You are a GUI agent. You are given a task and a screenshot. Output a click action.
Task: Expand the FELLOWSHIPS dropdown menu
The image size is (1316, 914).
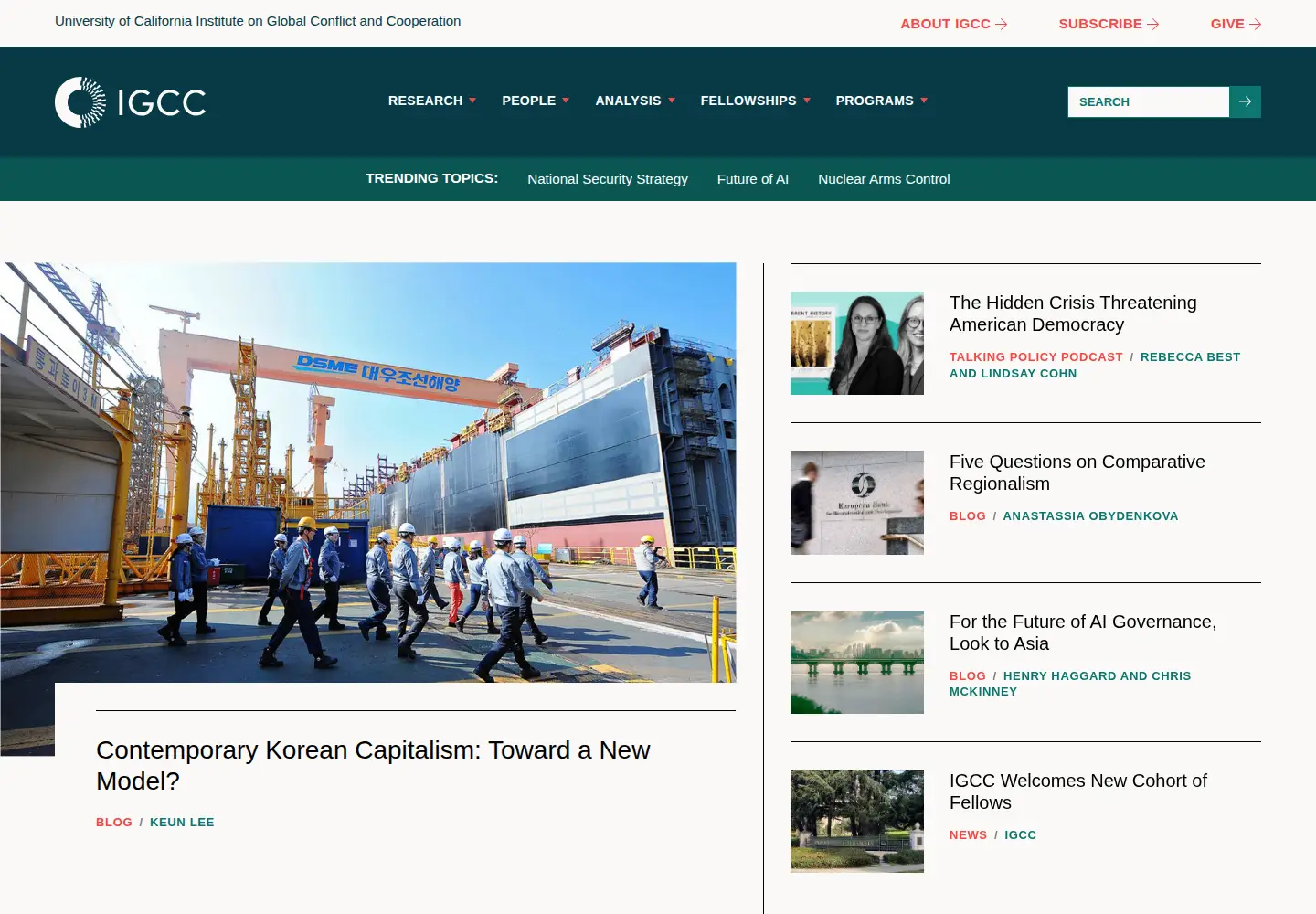(x=756, y=101)
